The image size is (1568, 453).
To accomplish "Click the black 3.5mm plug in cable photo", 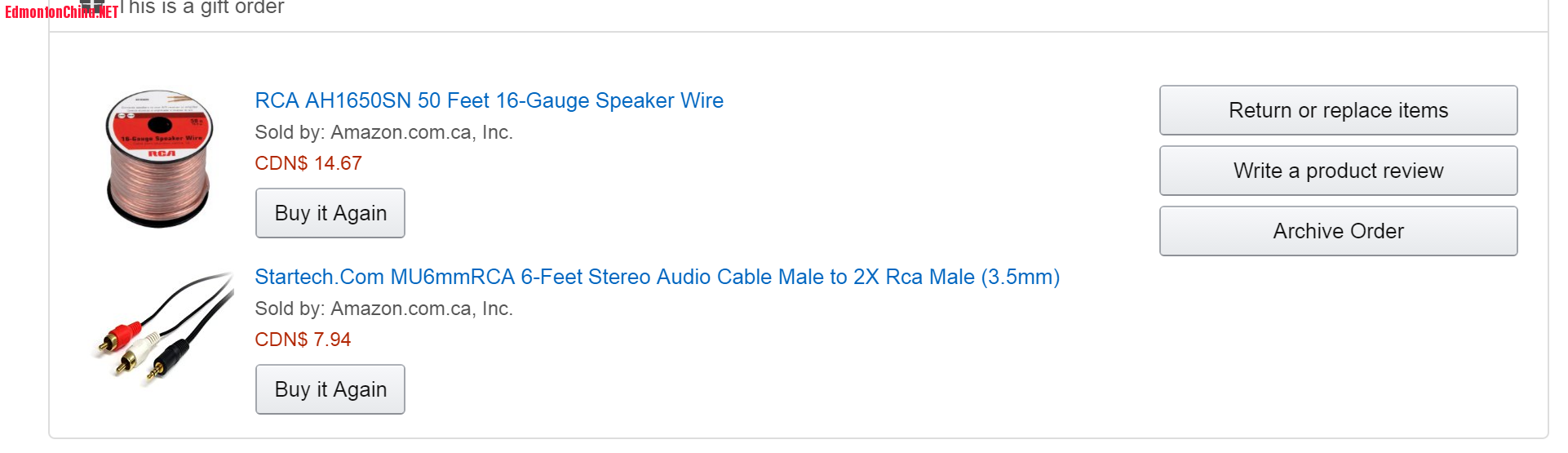I will (x=170, y=359).
